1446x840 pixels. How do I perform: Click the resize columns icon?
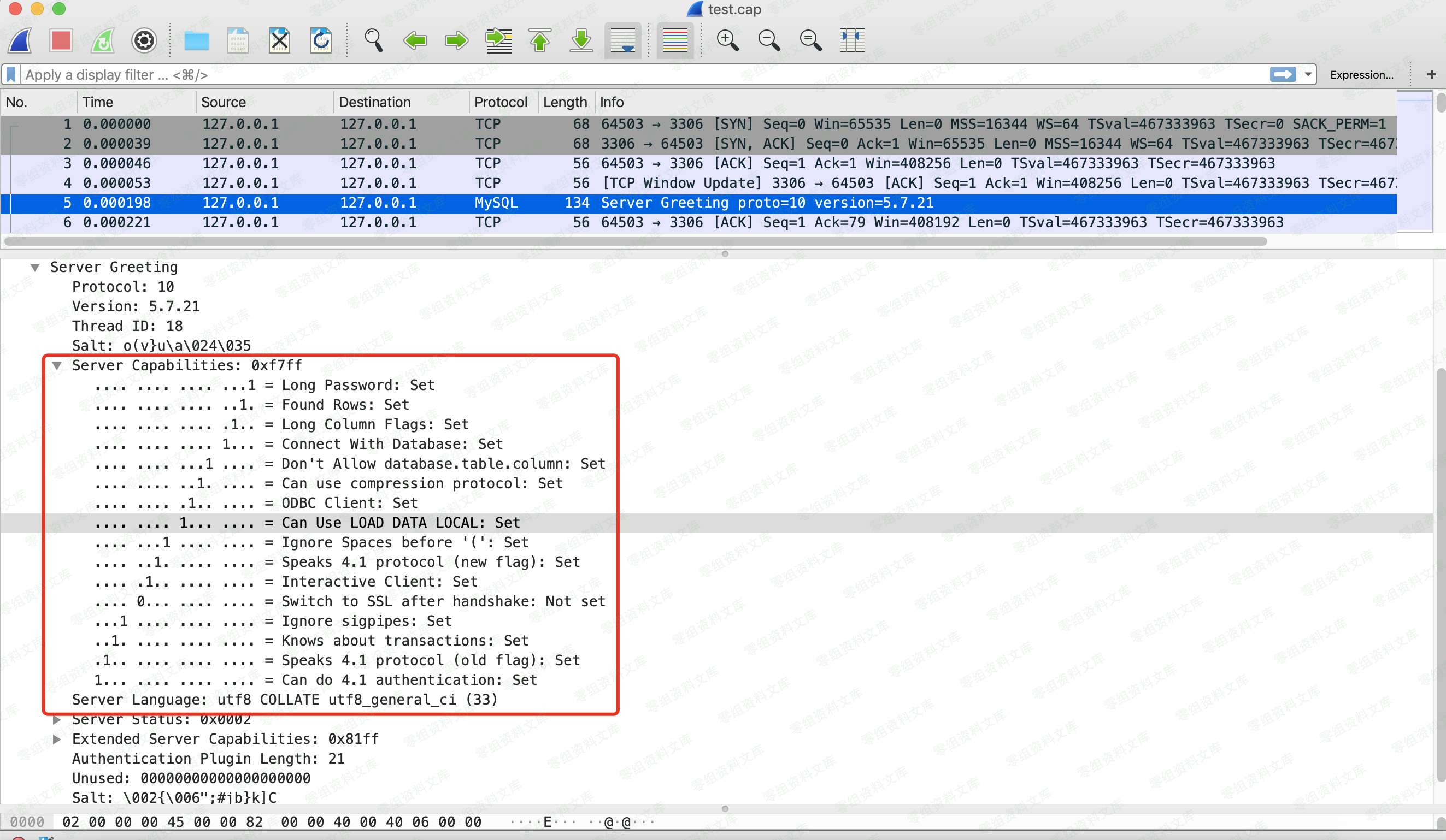(852, 41)
